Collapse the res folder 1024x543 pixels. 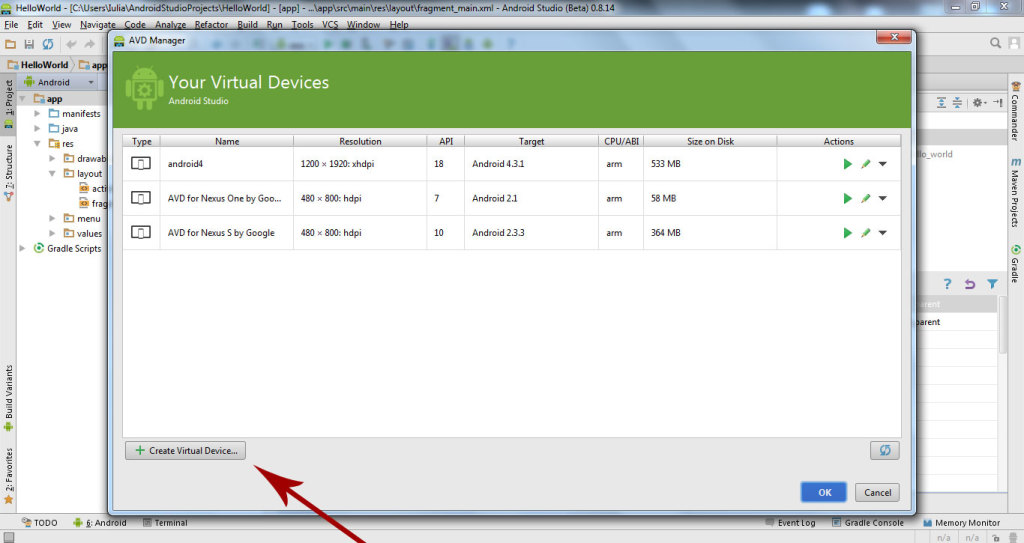click(37, 144)
